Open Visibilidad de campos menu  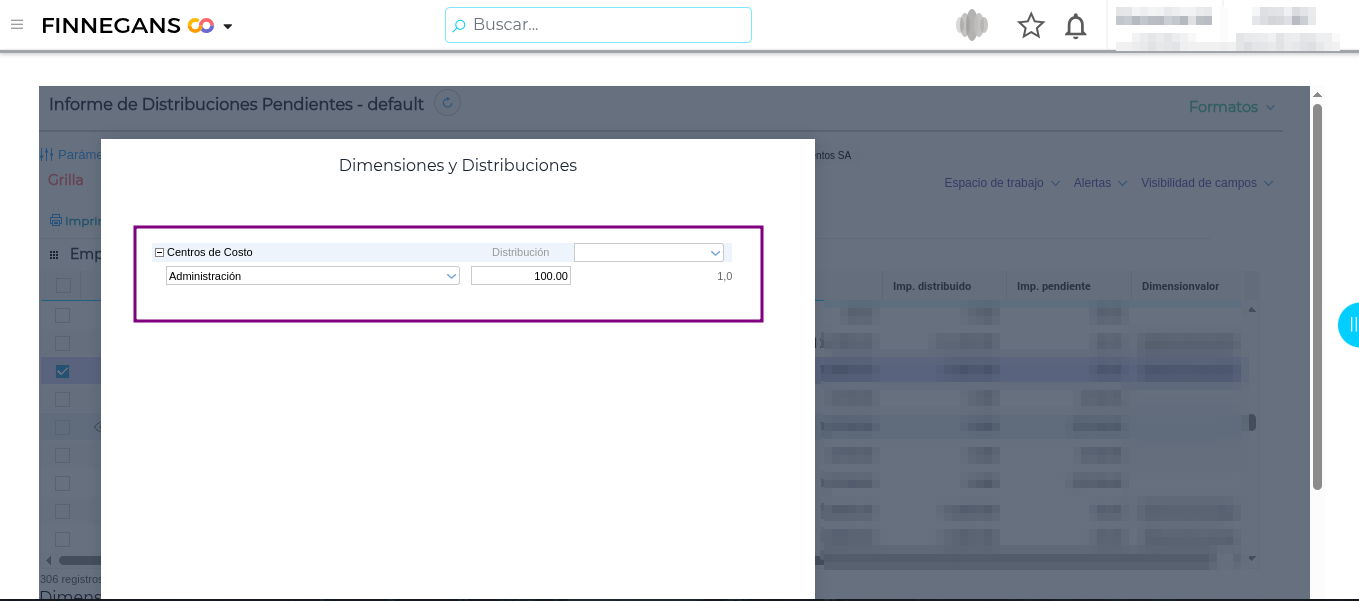pos(1207,183)
